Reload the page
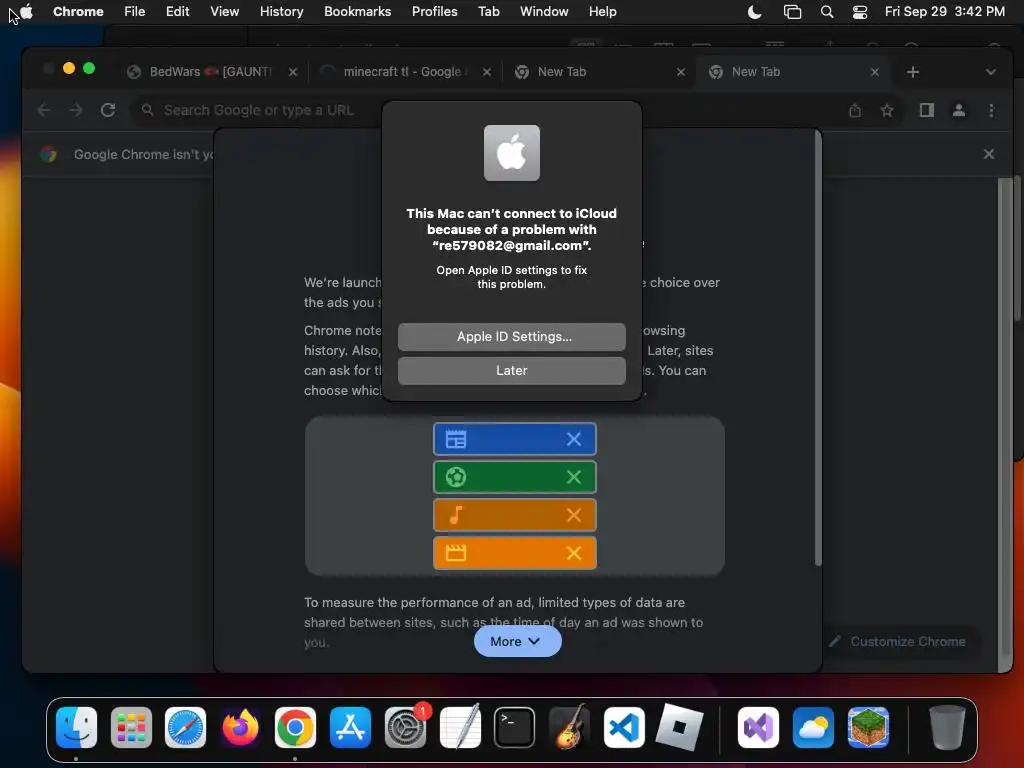1024x768 pixels. [108, 110]
